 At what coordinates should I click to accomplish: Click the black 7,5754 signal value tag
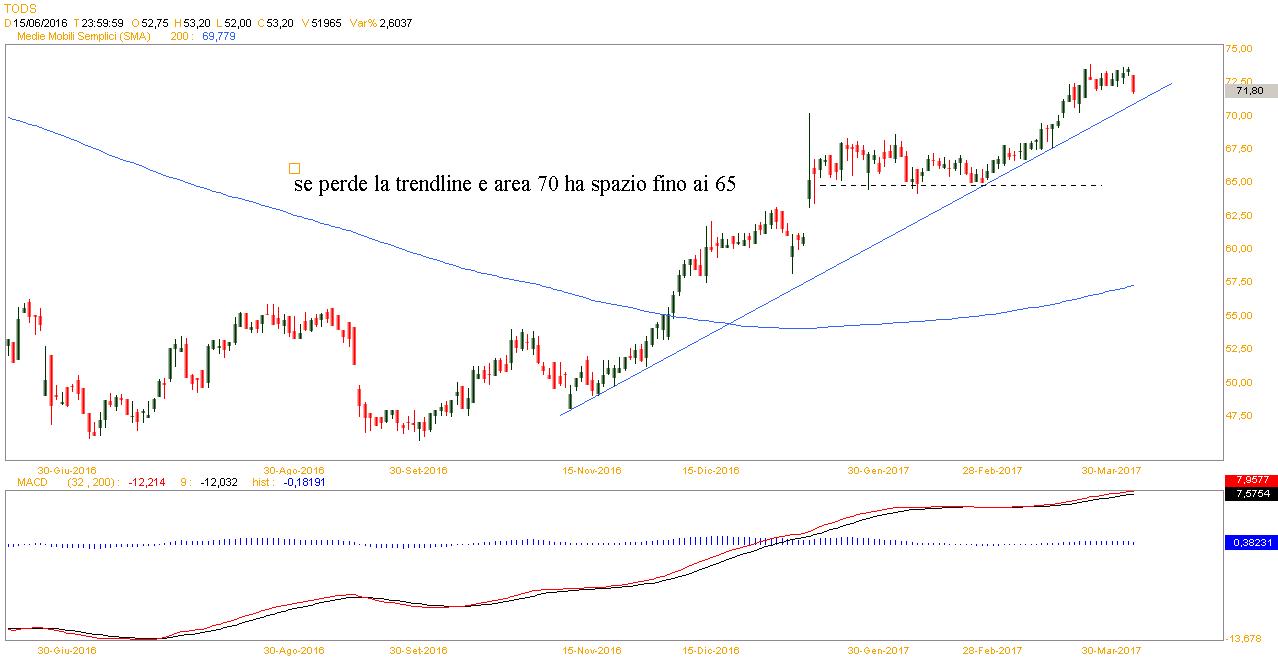click(x=1250, y=493)
